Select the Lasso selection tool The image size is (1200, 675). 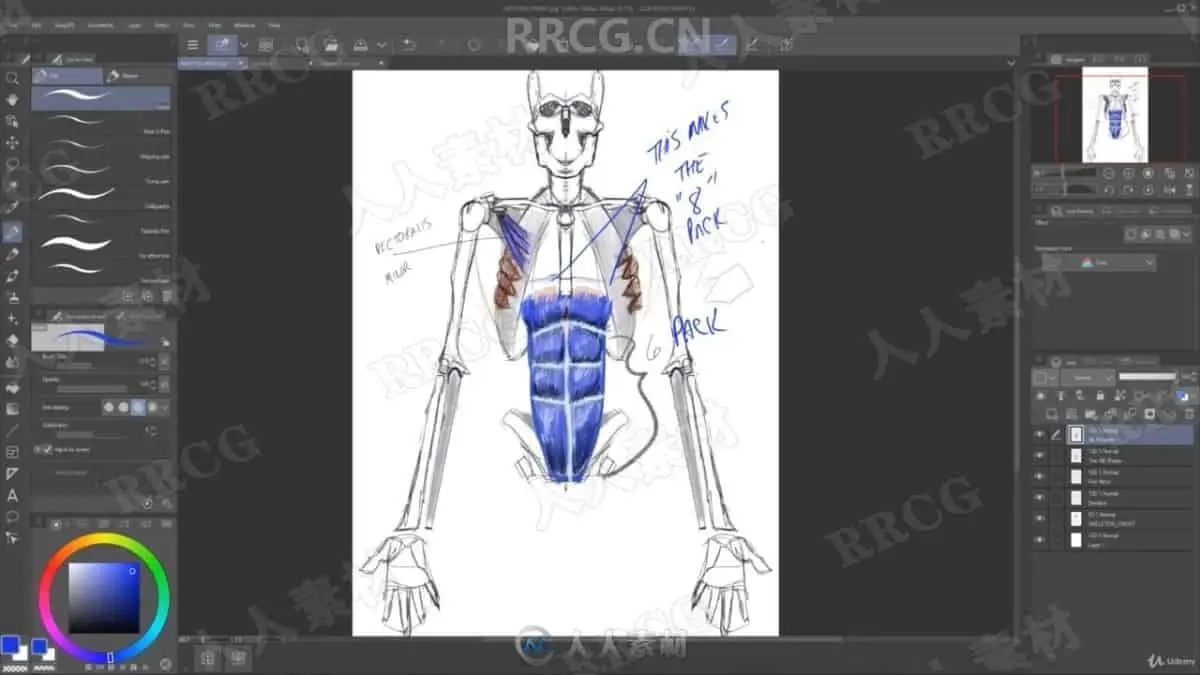tap(12, 165)
